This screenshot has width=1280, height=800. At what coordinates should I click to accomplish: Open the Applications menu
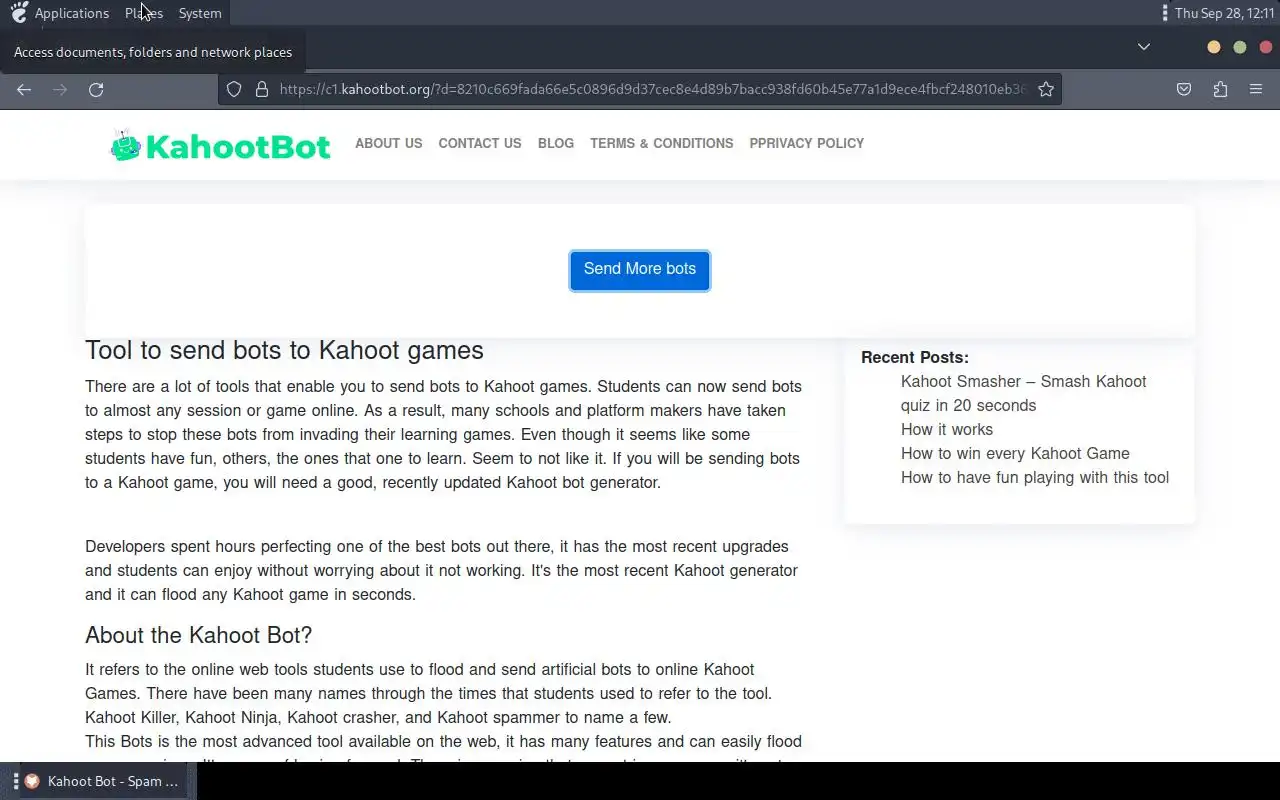pyautogui.click(x=72, y=13)
